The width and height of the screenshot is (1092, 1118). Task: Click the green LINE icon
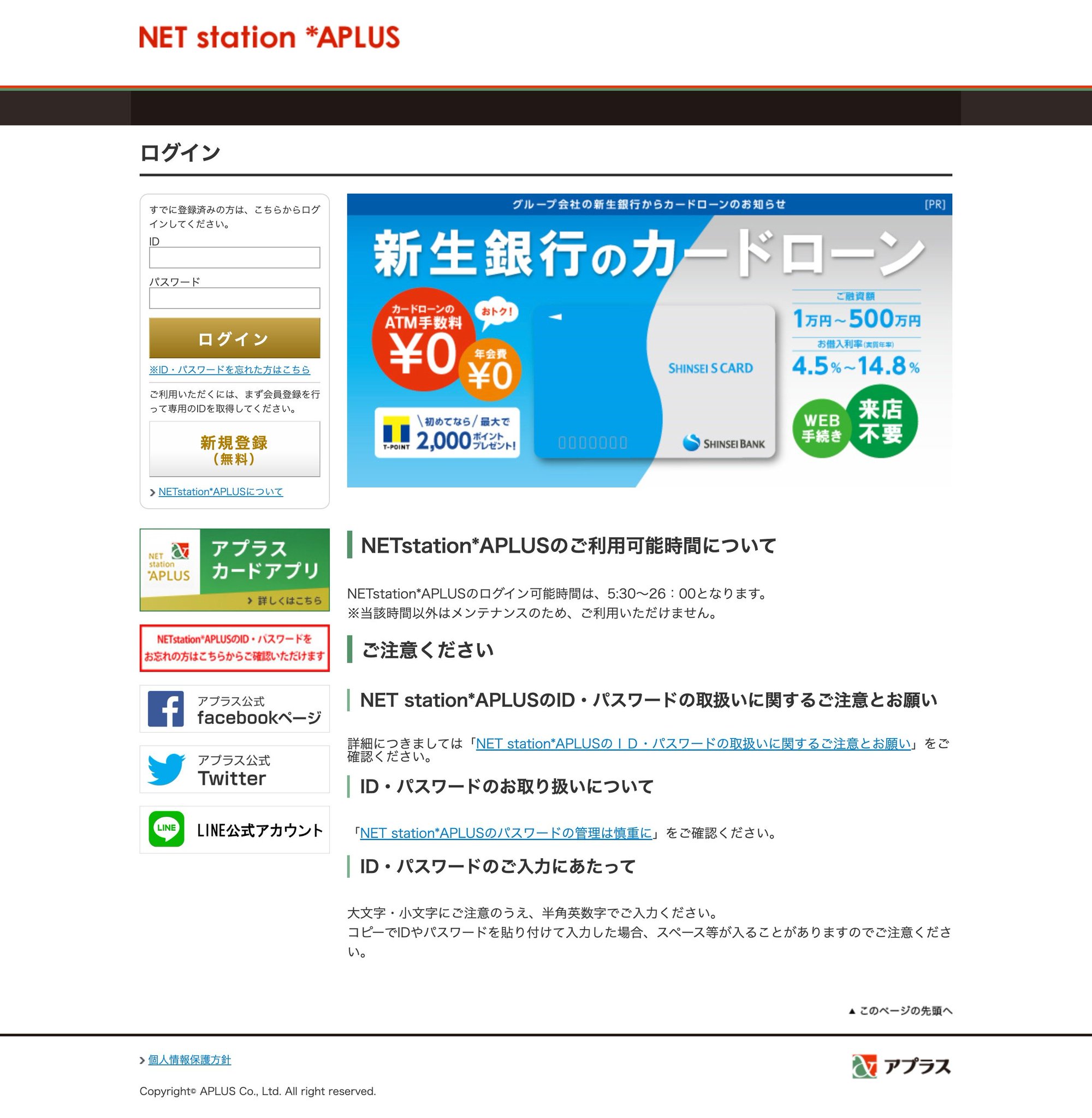[x=167, y=829]
